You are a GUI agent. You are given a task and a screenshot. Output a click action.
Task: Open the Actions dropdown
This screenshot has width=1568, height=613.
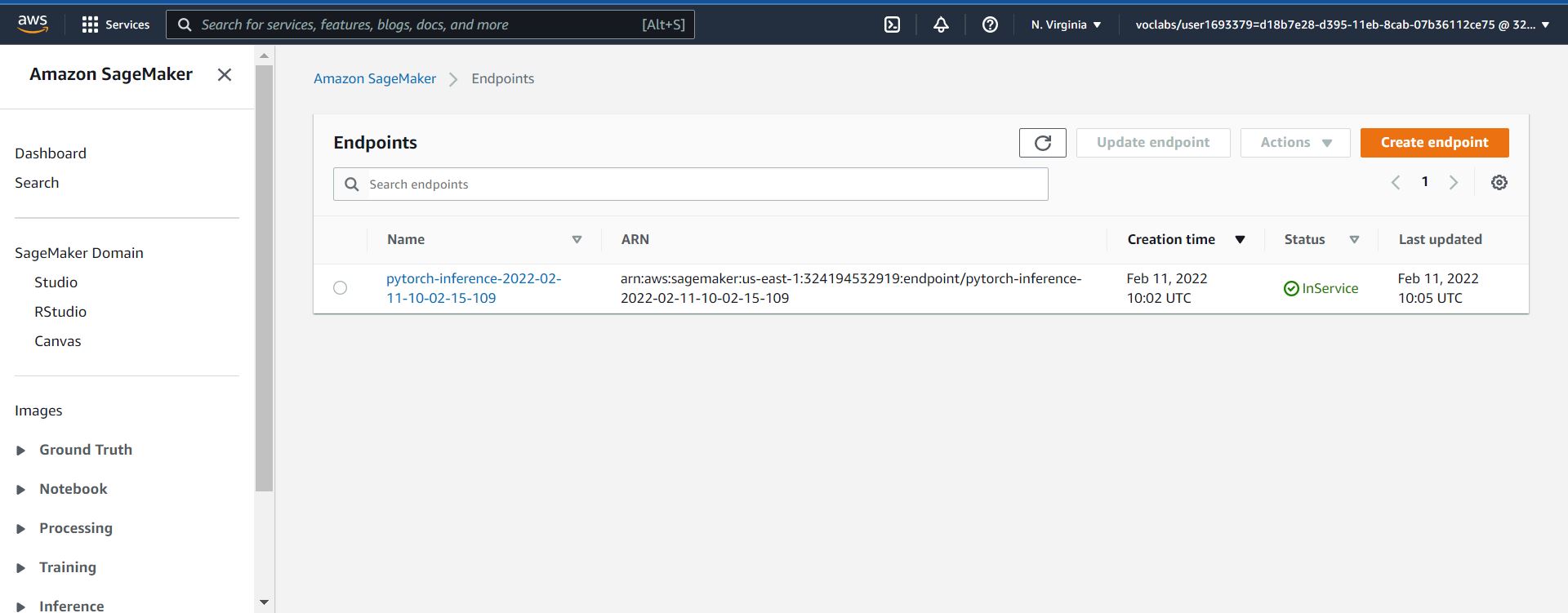[1295, 143]
